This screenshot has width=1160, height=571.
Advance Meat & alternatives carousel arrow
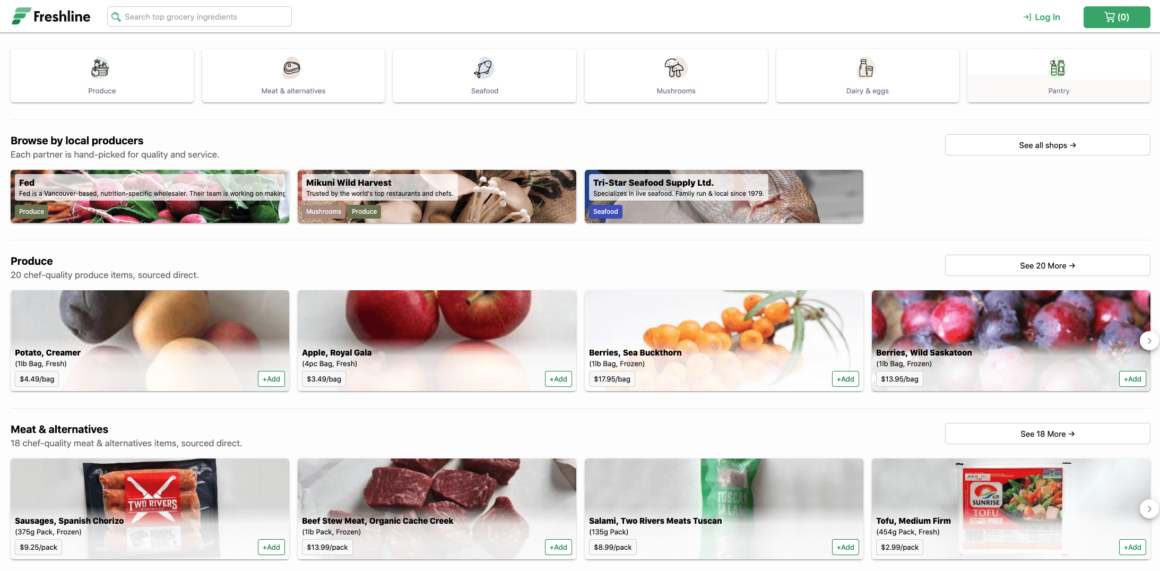1149,508
